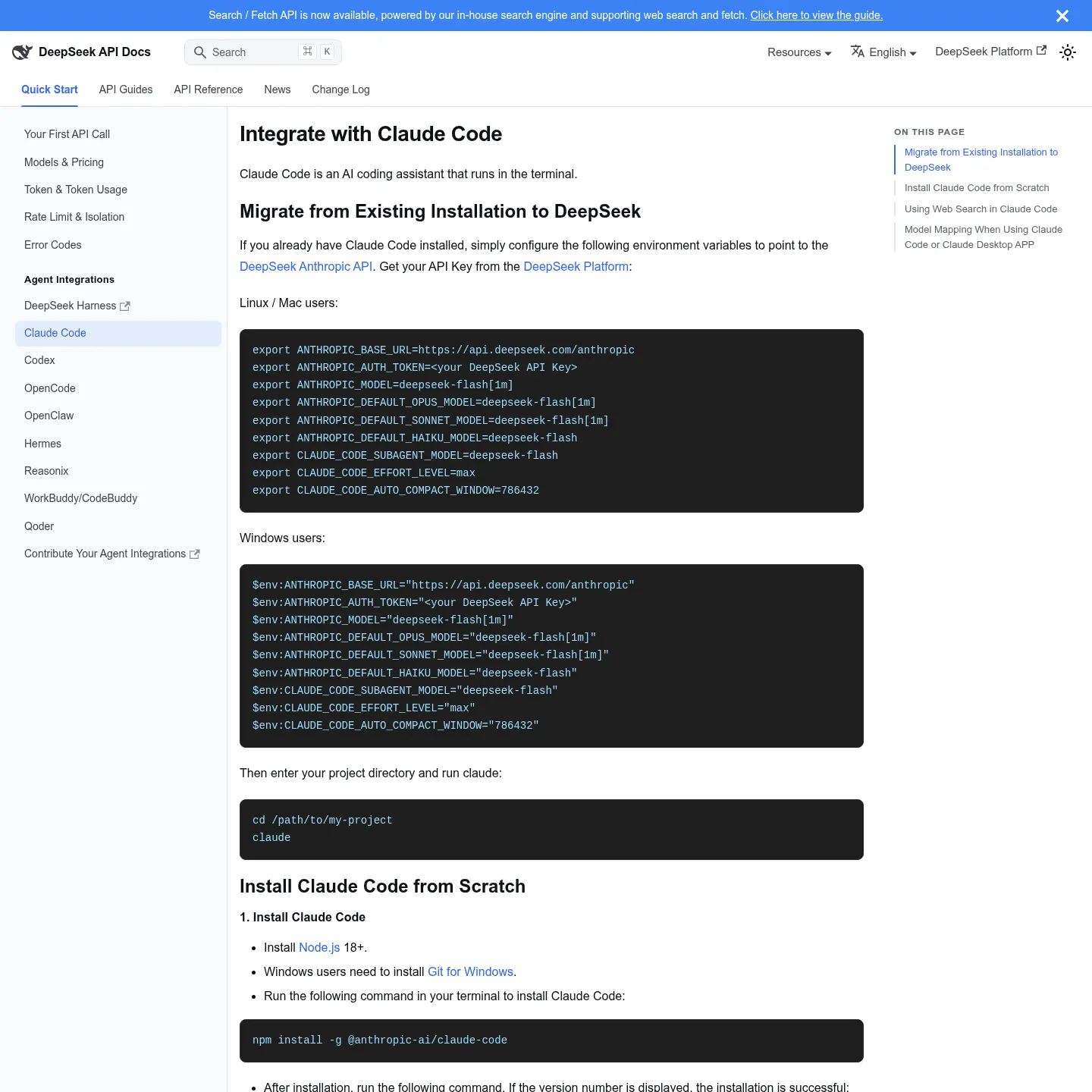Switch to the Quick Start tab
1092x1092 pixels.
click(x=49, y=89)
